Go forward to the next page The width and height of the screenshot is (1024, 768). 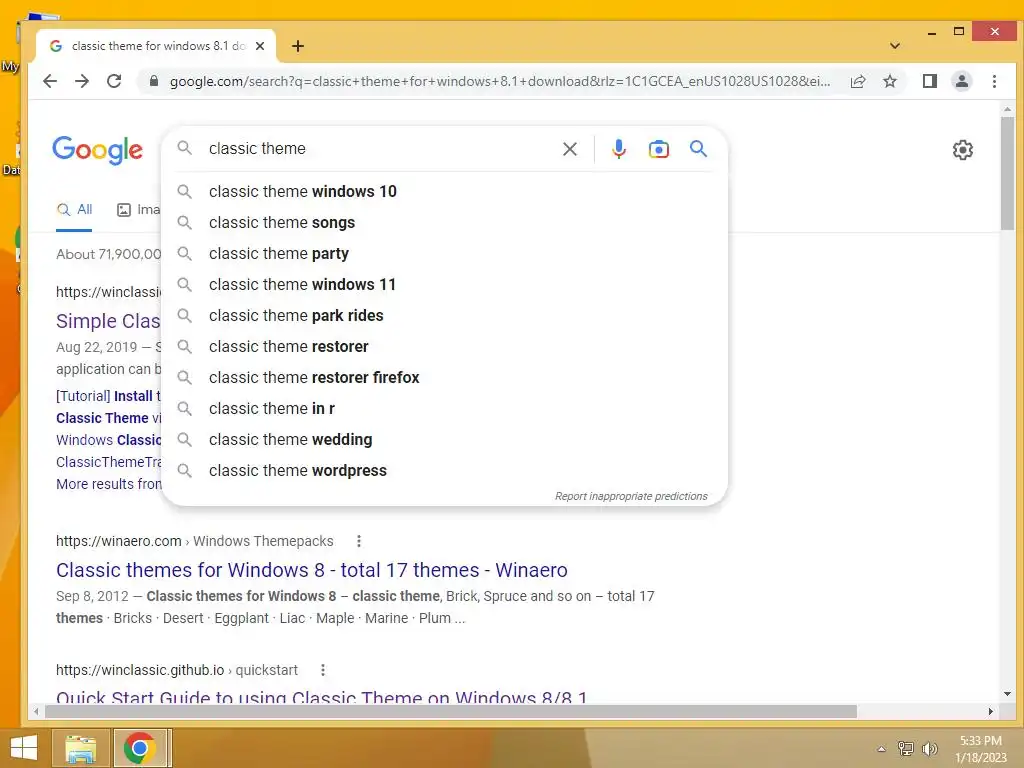[82, 81]
